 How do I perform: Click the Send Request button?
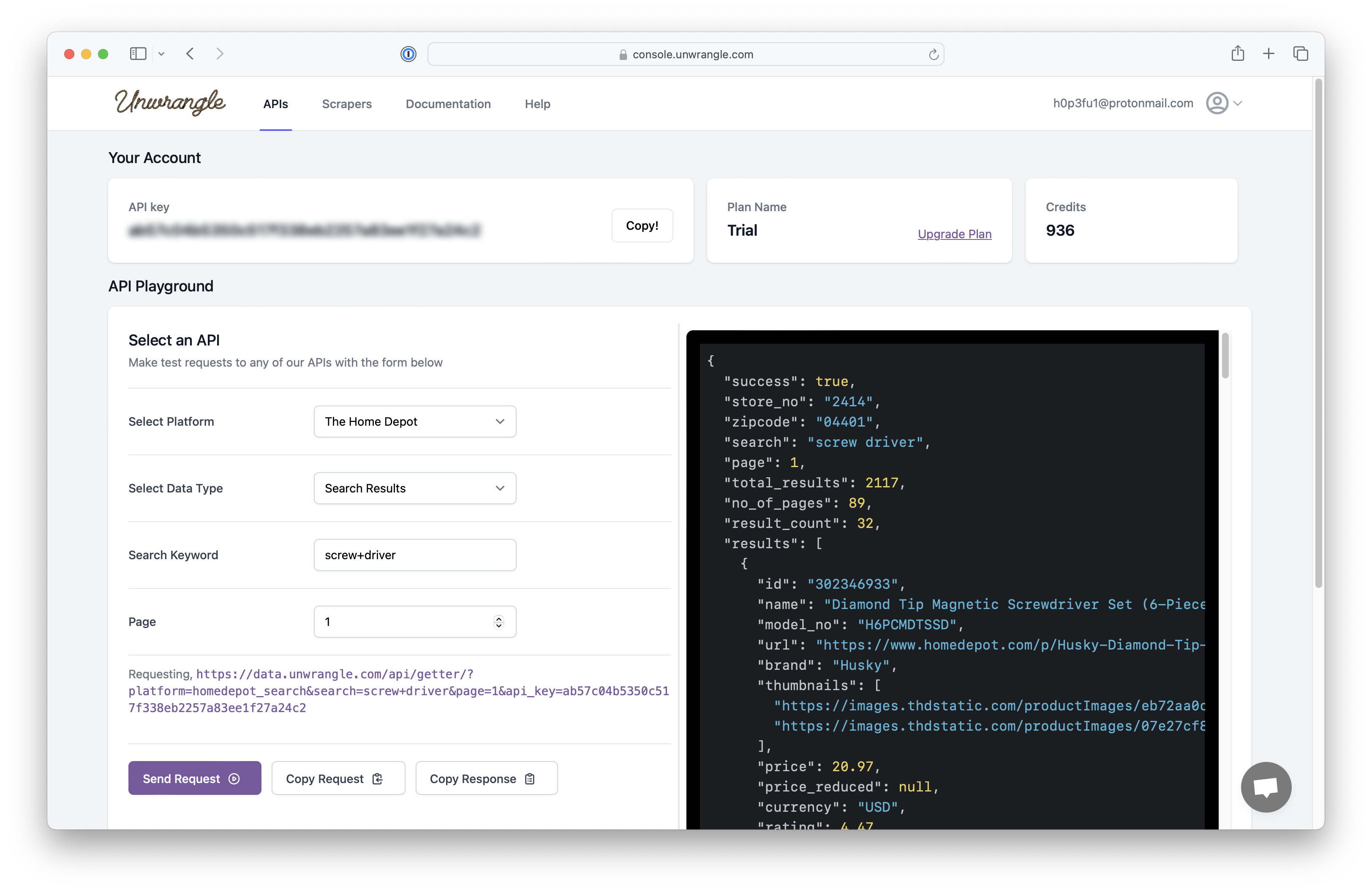pos(194,778)
